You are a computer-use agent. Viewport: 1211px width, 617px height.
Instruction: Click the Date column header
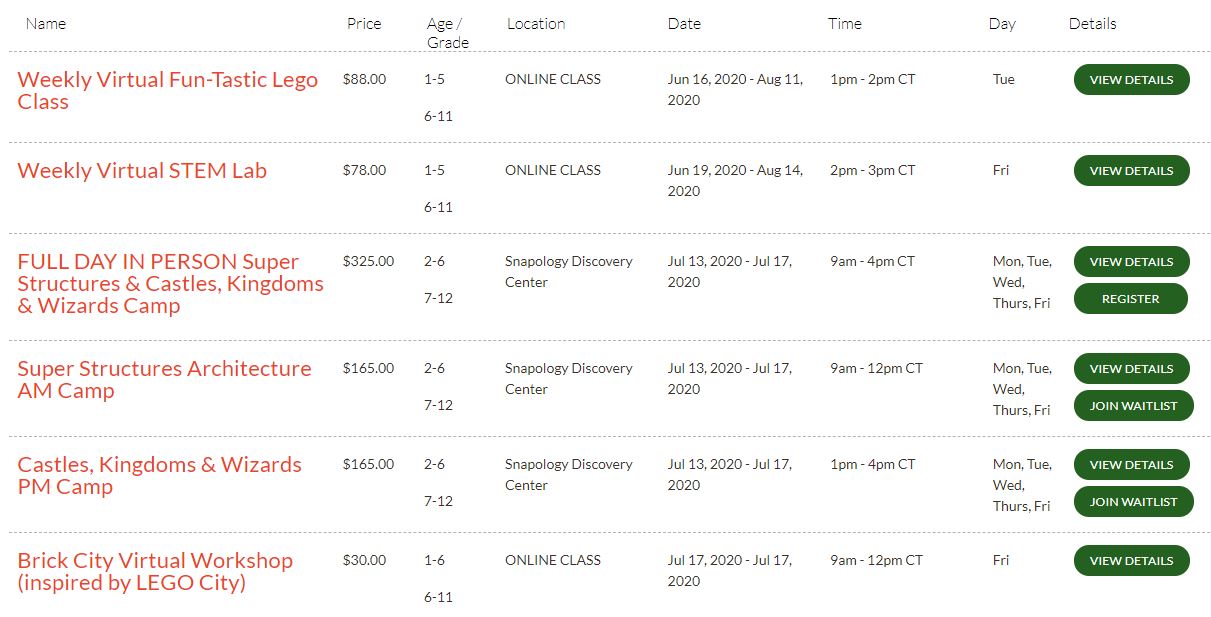684,23
